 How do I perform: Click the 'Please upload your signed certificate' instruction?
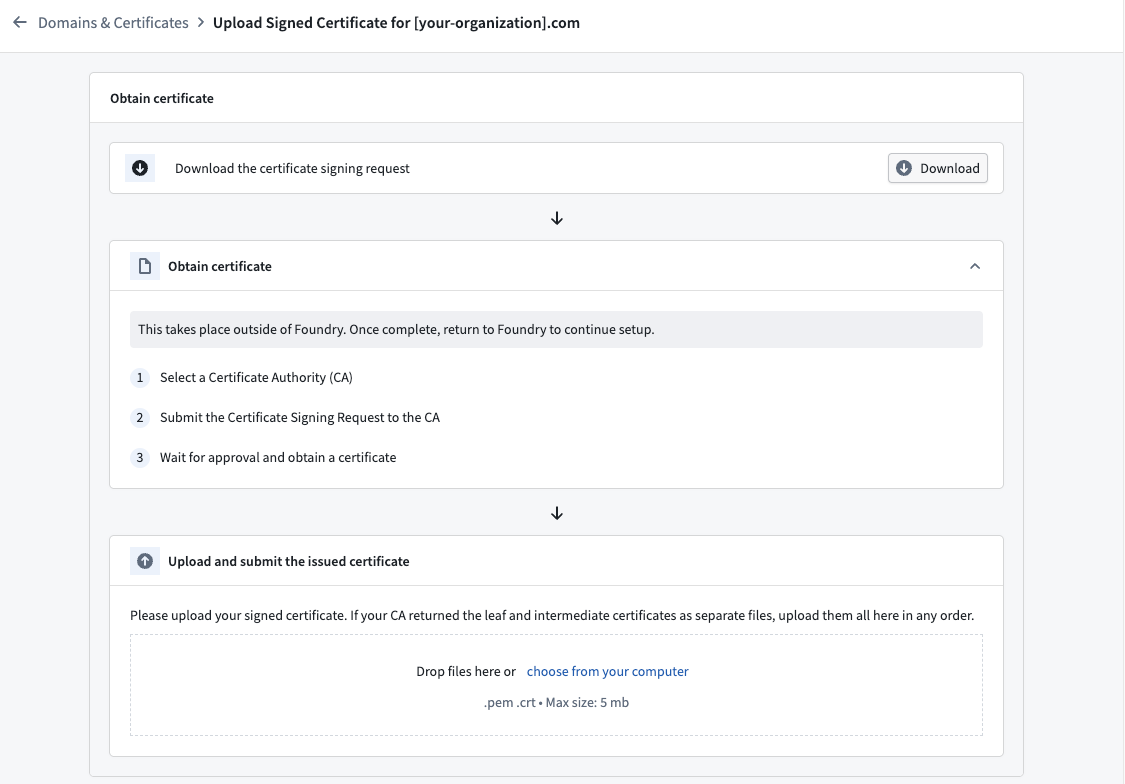point(552,615)
